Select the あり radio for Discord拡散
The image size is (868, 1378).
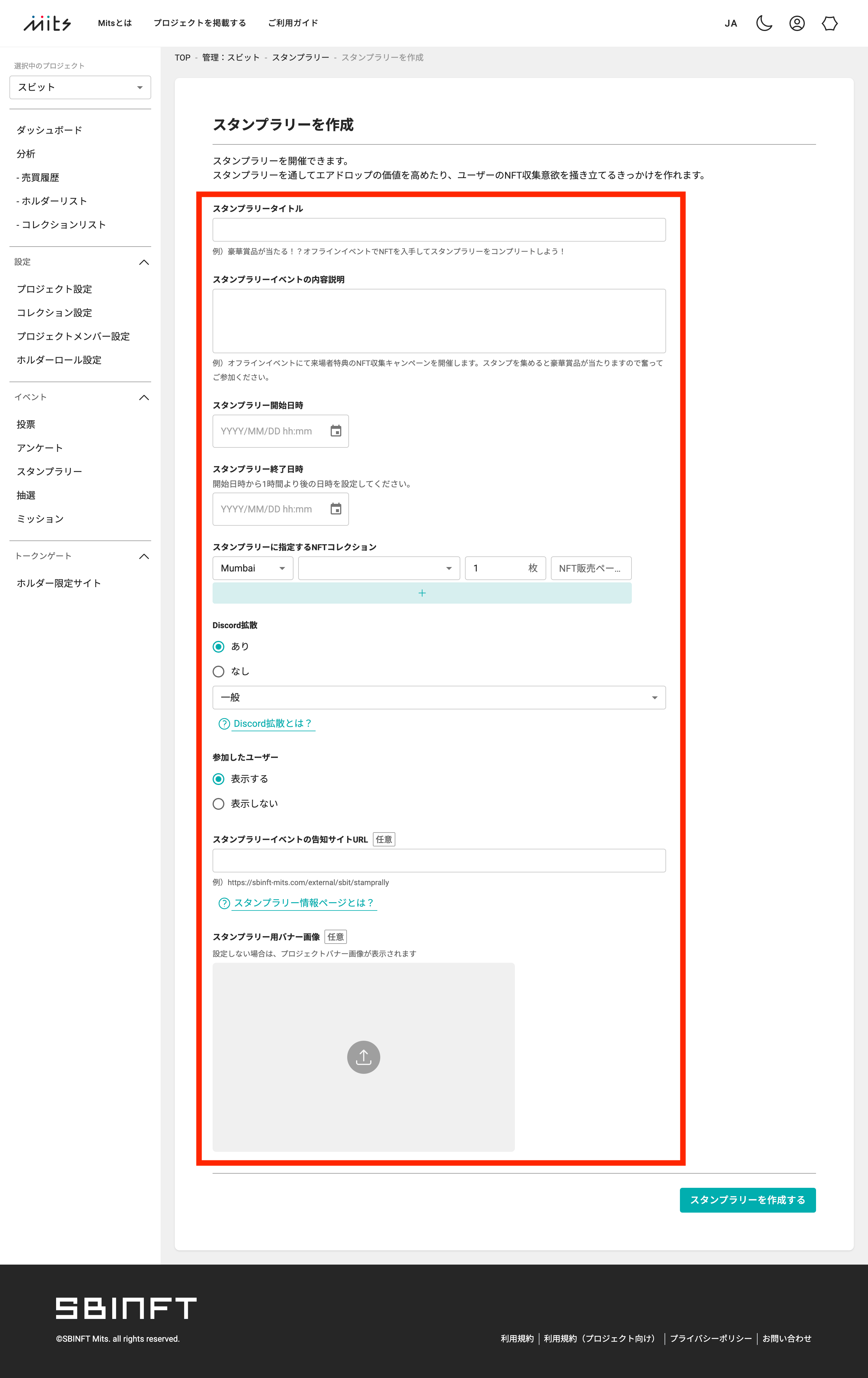218,647
